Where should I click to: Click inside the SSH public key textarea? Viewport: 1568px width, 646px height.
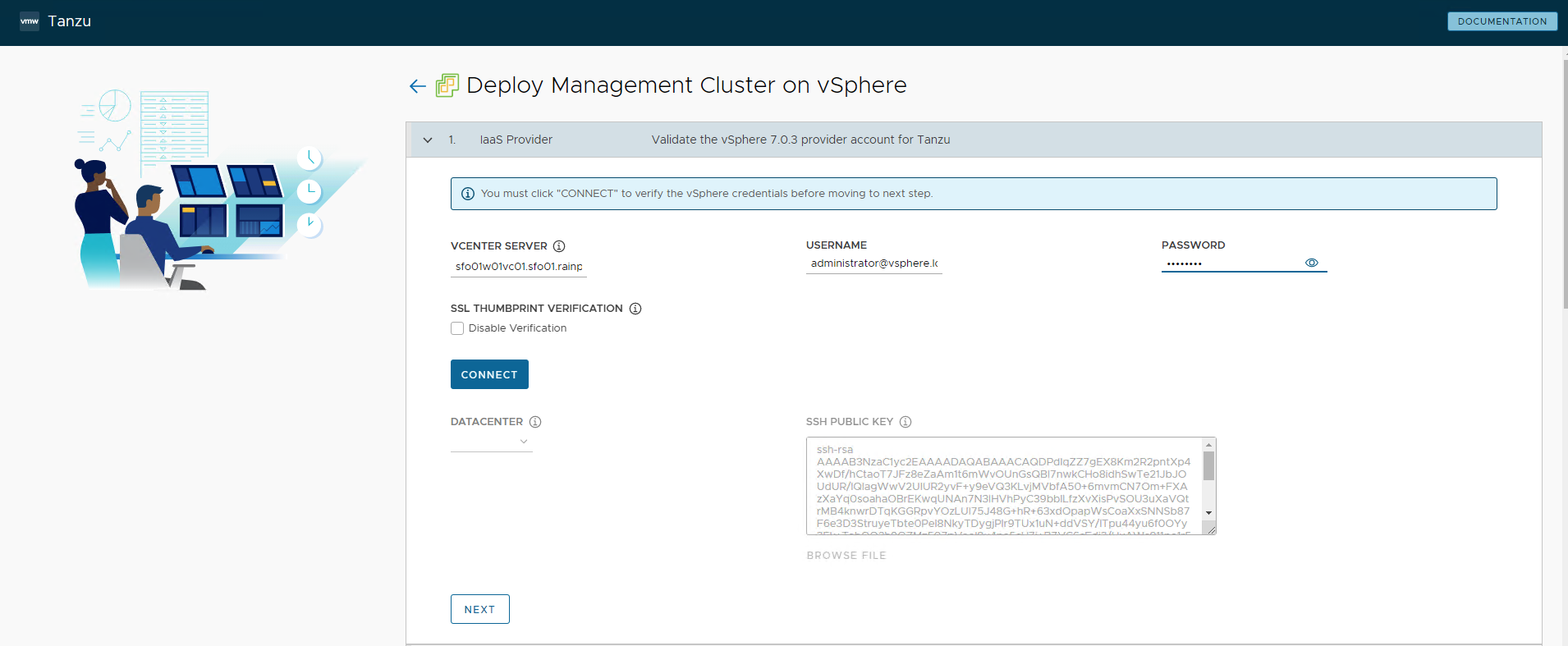pyautogui.click(x=1003, y=486)
